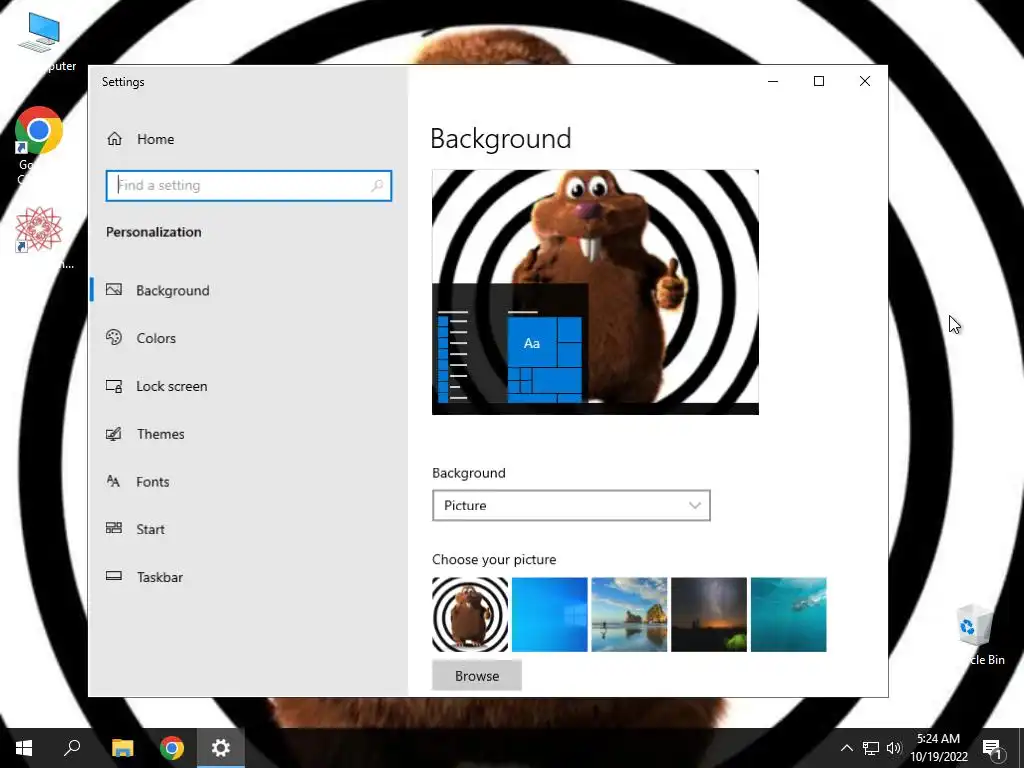Focus the Find a setting search box
1024x768 pixels.
(249, 185)
